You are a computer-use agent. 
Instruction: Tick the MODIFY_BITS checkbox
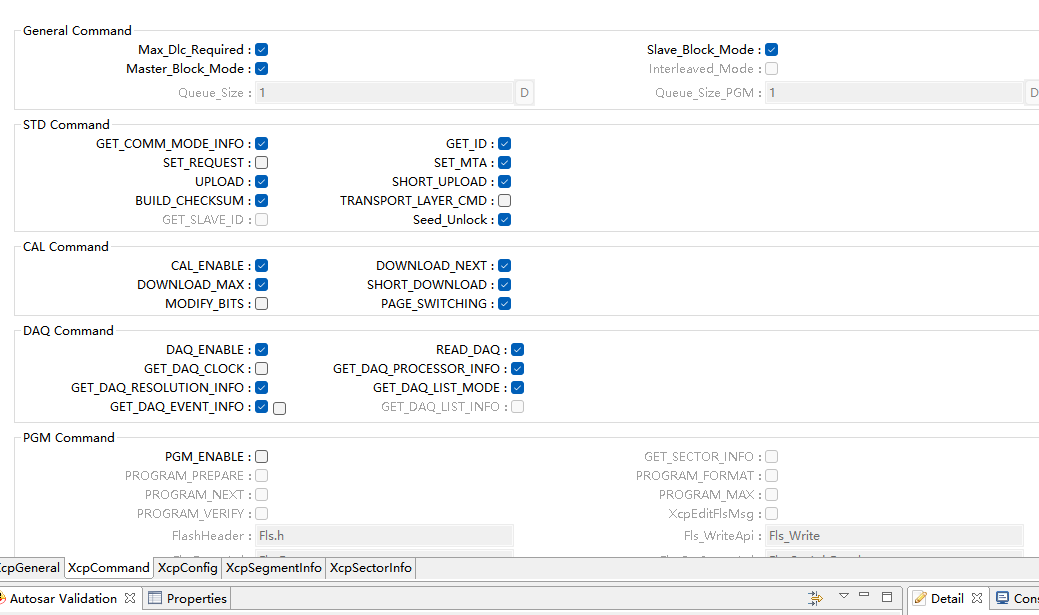261,304
